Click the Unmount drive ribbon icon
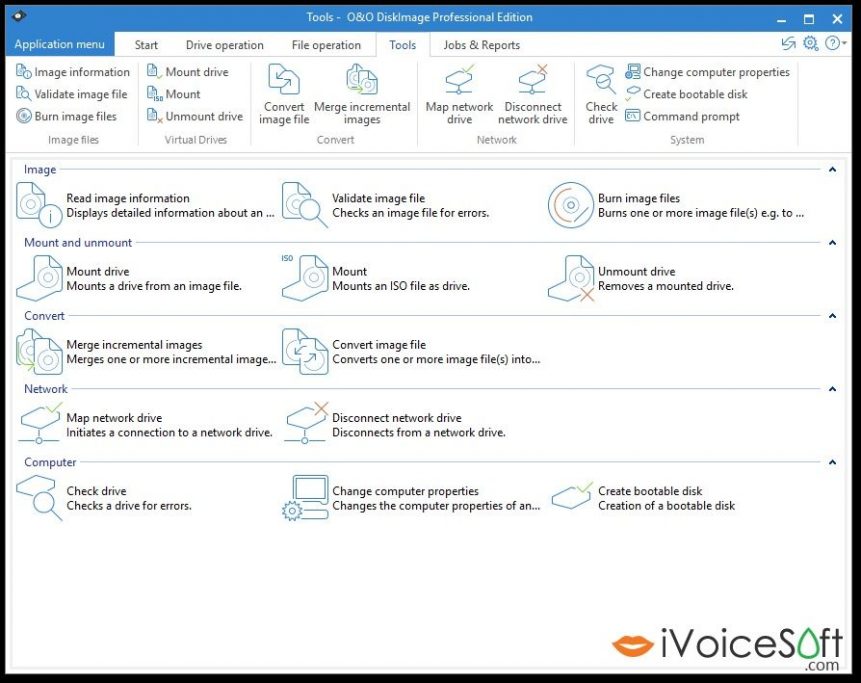Viewport: 861px width, 683px height. (x=155, y=116)
